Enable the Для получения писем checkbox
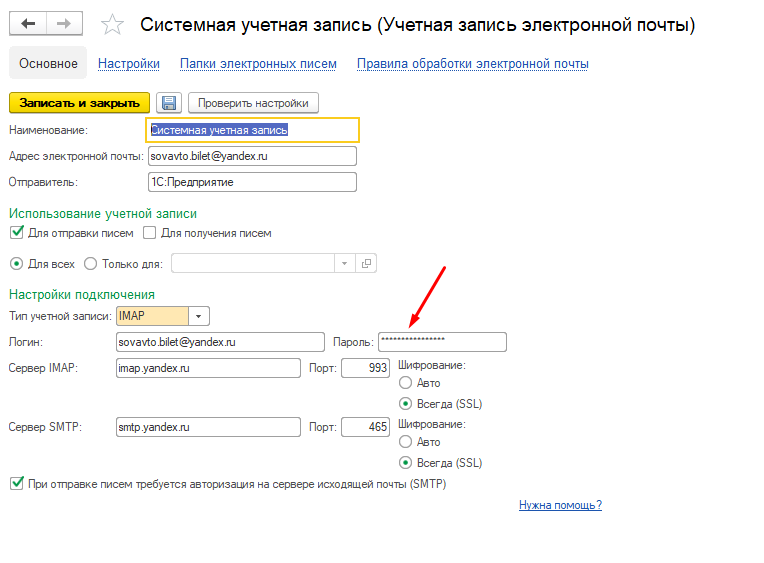Viewport: 764px width, 563px height. (150, 233)
